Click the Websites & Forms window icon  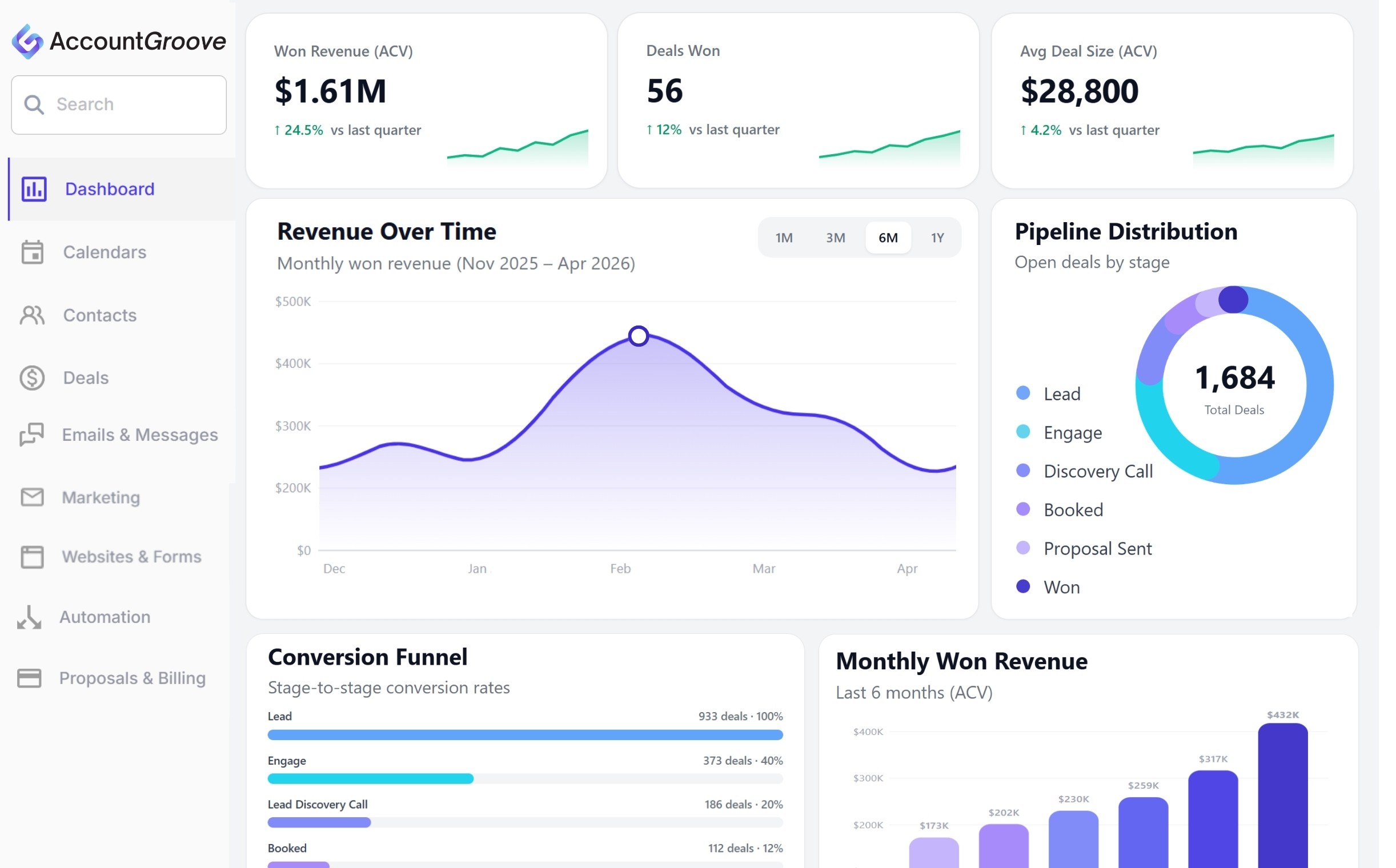[x=32, y=556]
